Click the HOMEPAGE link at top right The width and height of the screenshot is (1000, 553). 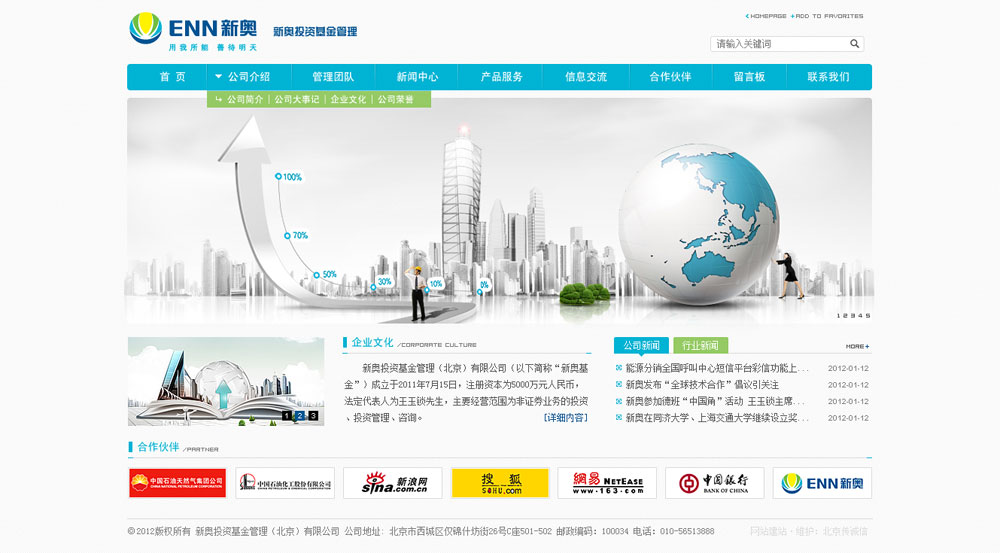[767, 16]
